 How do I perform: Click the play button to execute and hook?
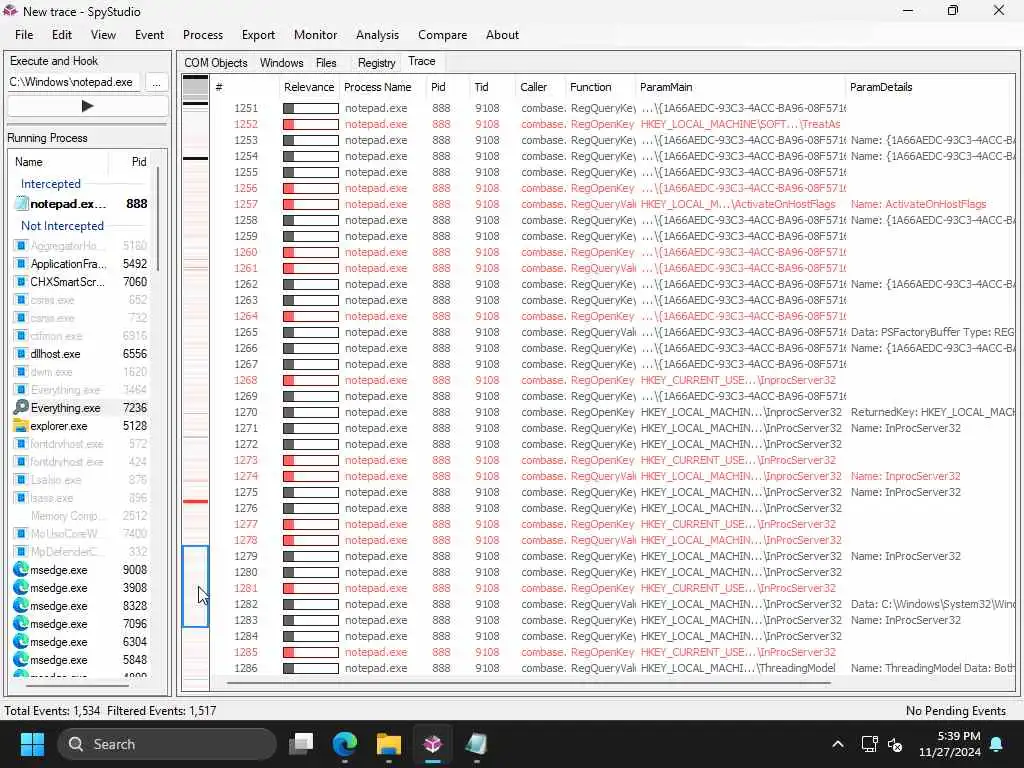[x=88, y=106]
